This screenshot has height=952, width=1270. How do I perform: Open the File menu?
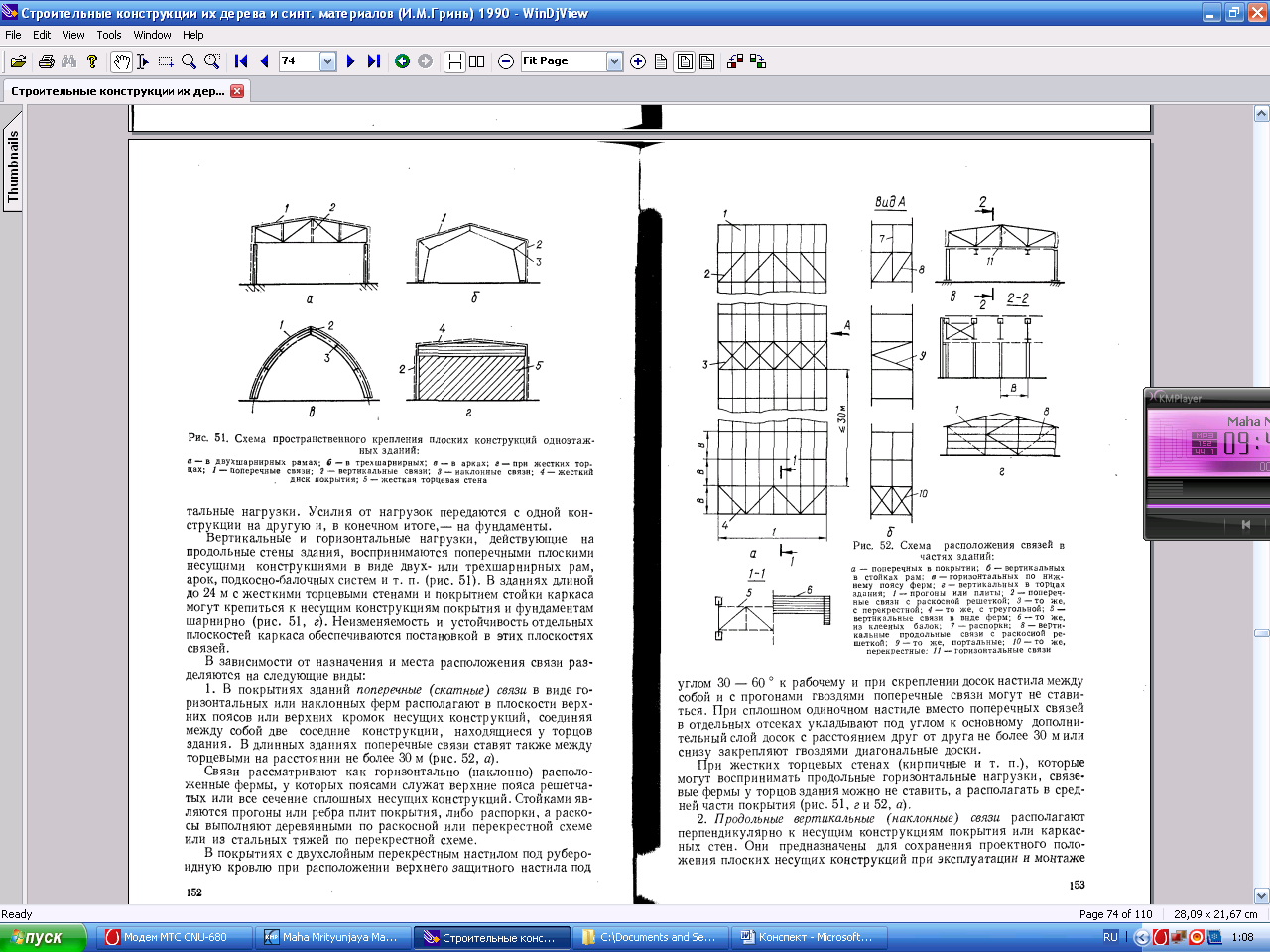click(x=13, y=35)
